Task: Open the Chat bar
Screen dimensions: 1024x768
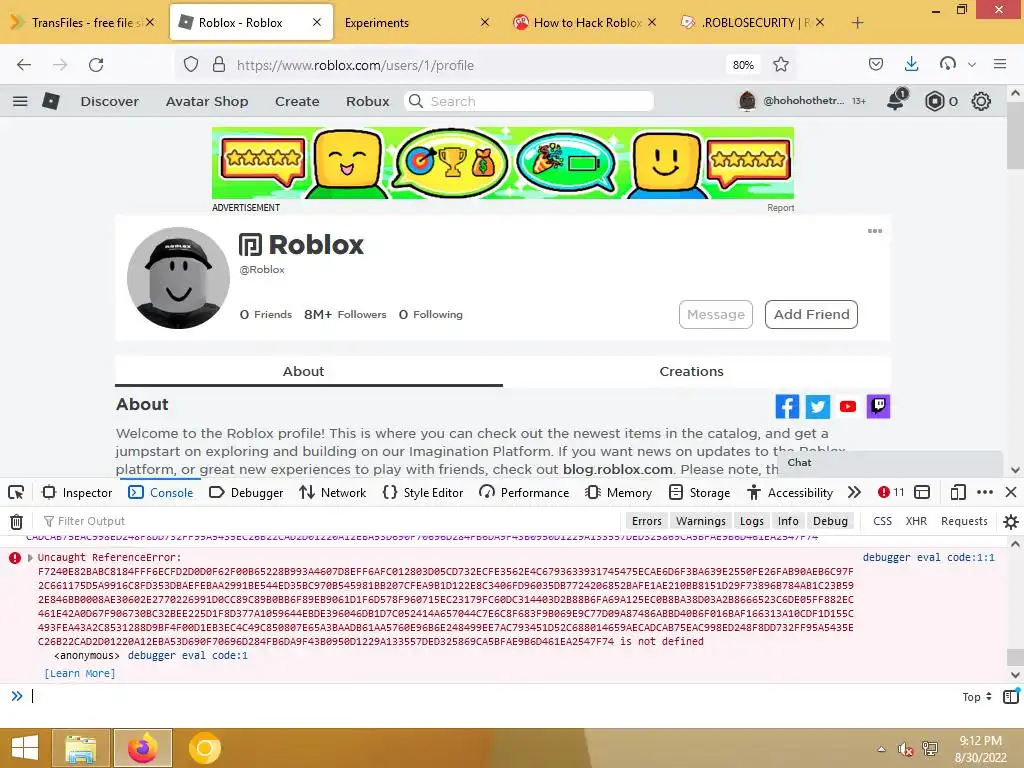Action: tap(891, 463)
